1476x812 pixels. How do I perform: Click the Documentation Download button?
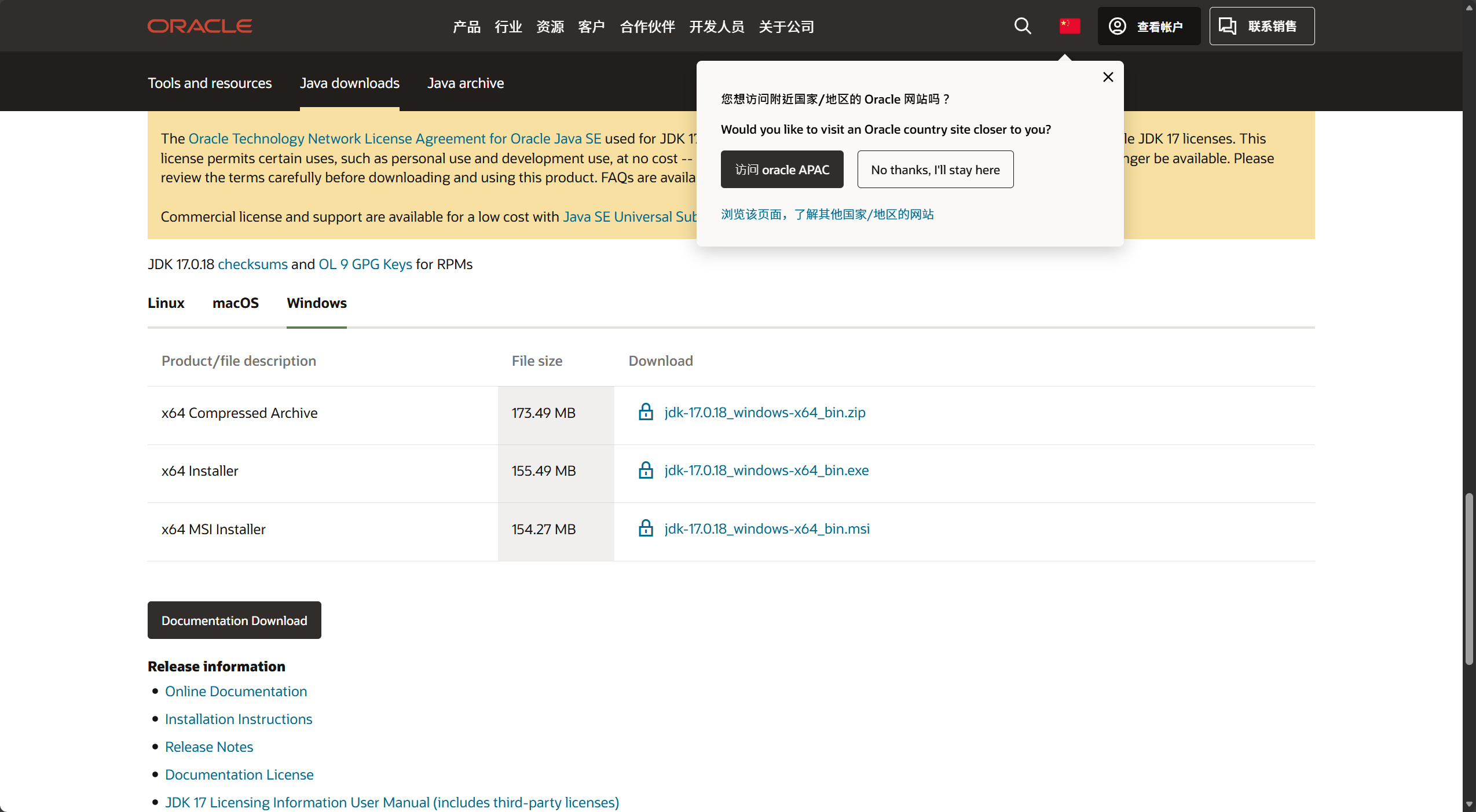click(234, 620)
